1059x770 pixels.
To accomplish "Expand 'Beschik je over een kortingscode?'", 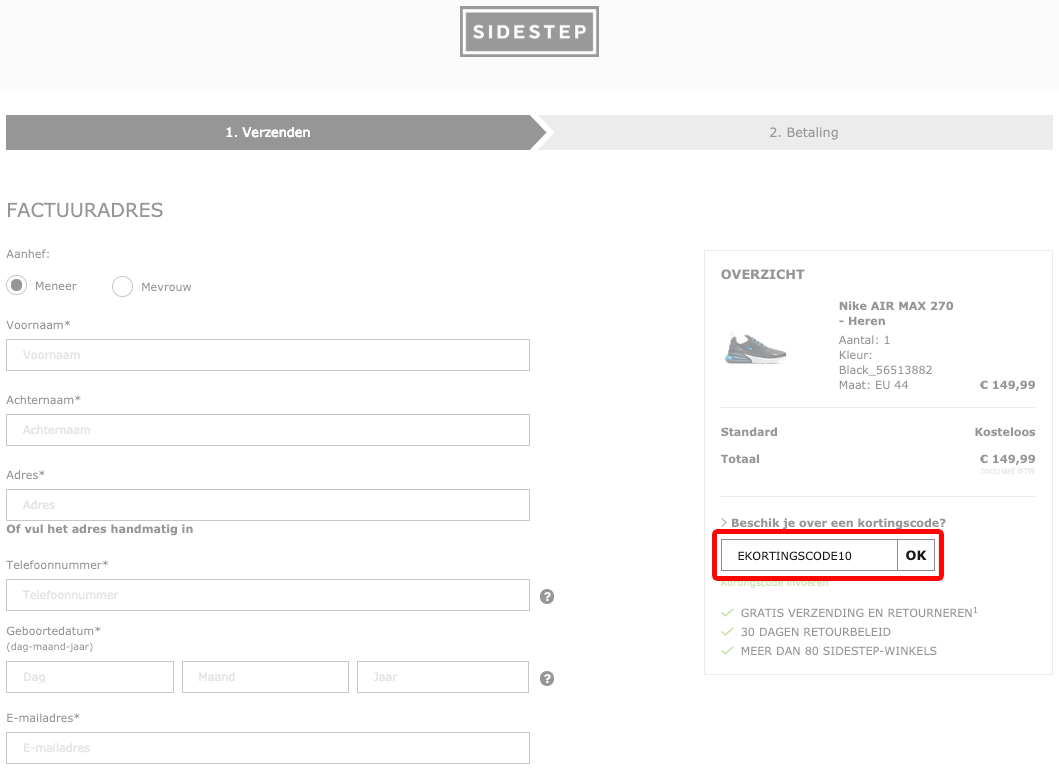I will 833,523.
